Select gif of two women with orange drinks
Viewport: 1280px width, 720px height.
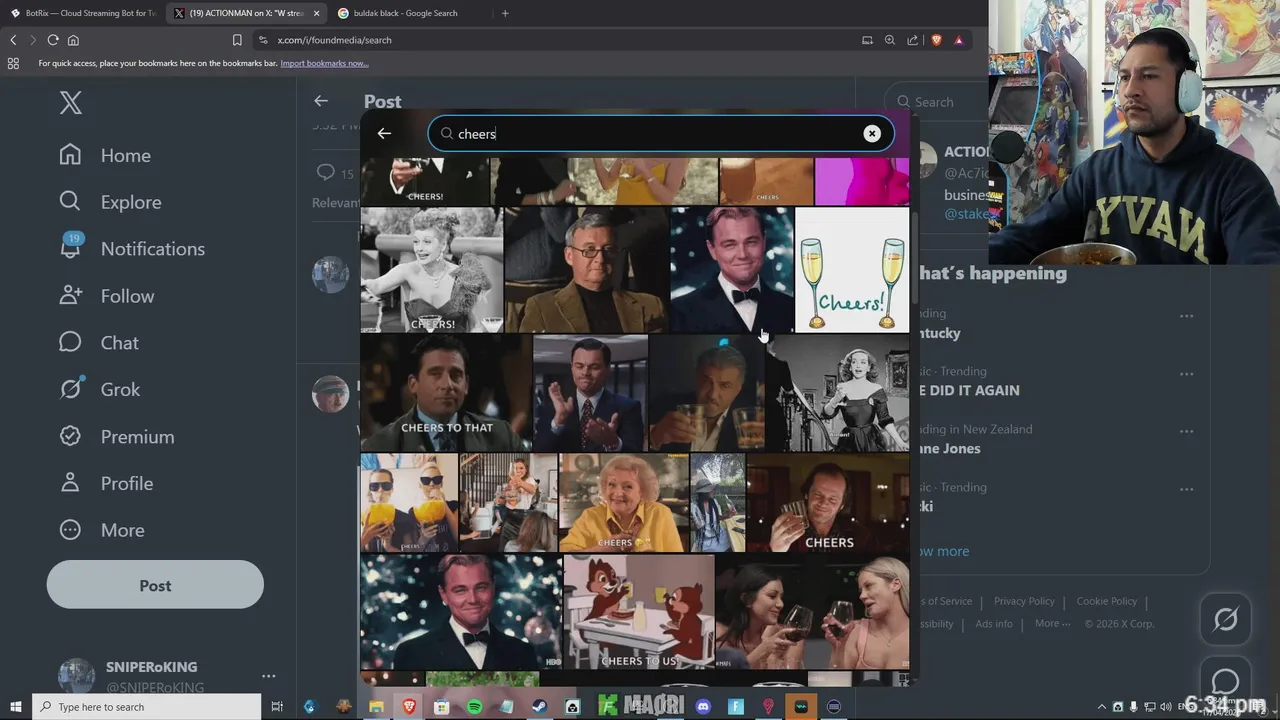409,503
